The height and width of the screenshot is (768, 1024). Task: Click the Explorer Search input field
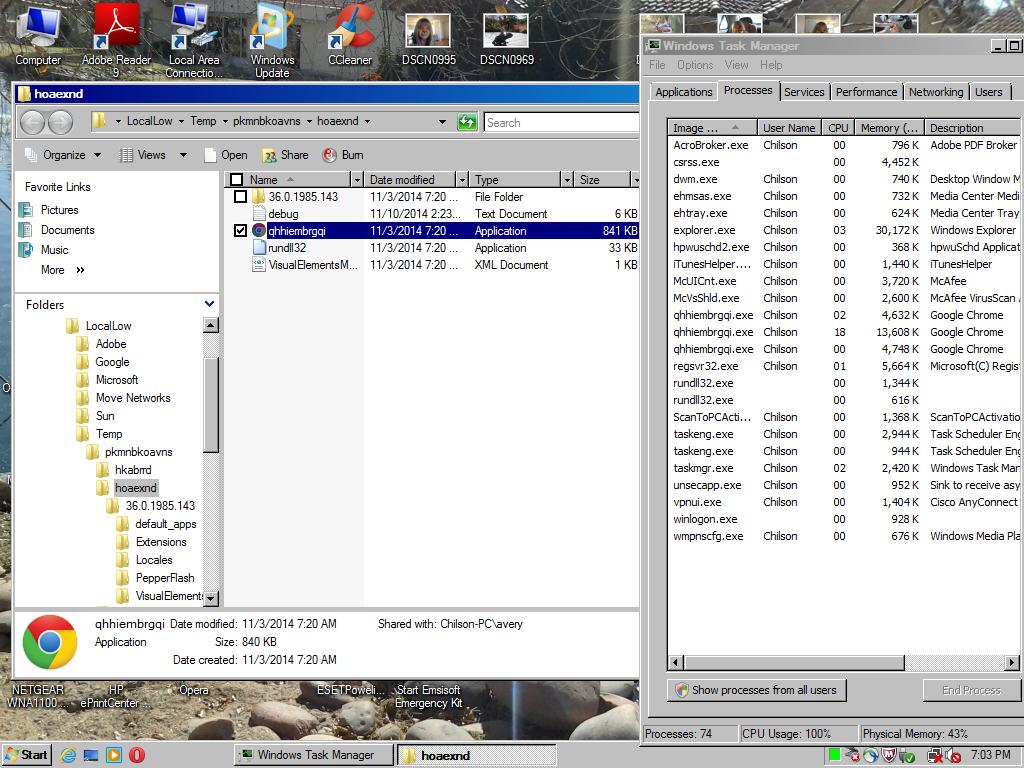561,122
